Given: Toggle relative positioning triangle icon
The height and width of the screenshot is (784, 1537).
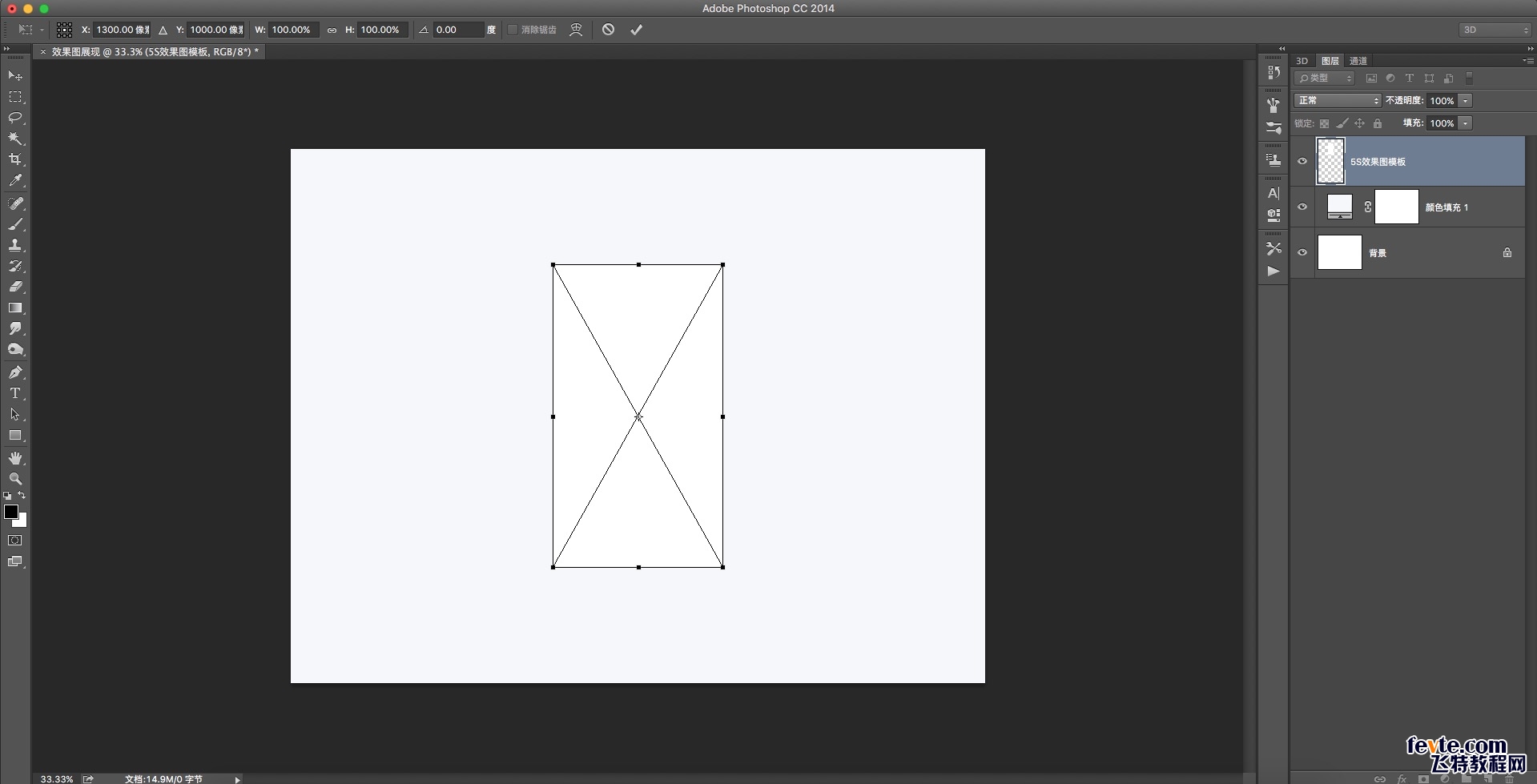Looking at the screenshot, I should pos(163,30).
